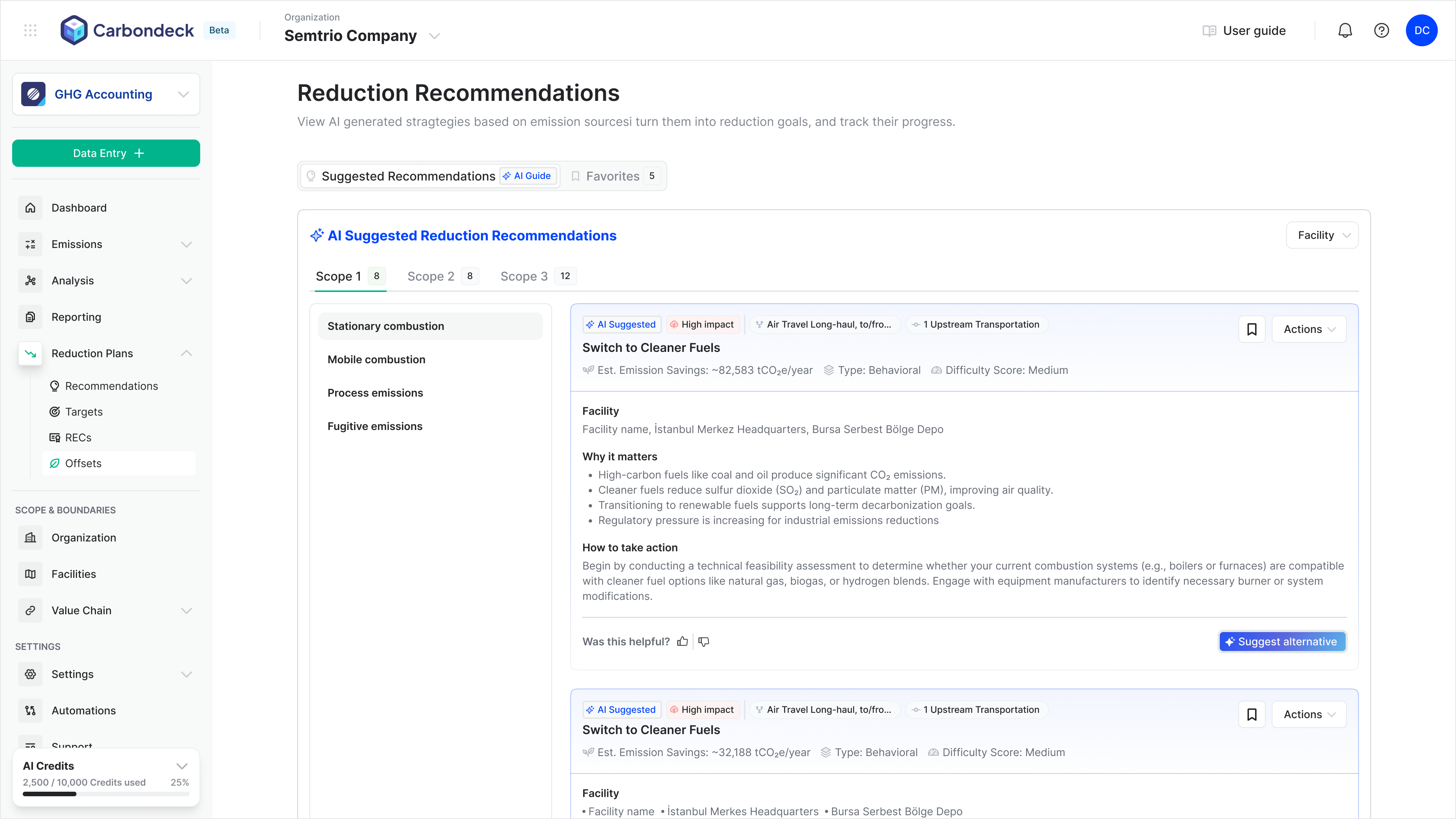Collapse the Reduction Plans section
This screenshot has width=1456, height=819.
pos(187,353)
